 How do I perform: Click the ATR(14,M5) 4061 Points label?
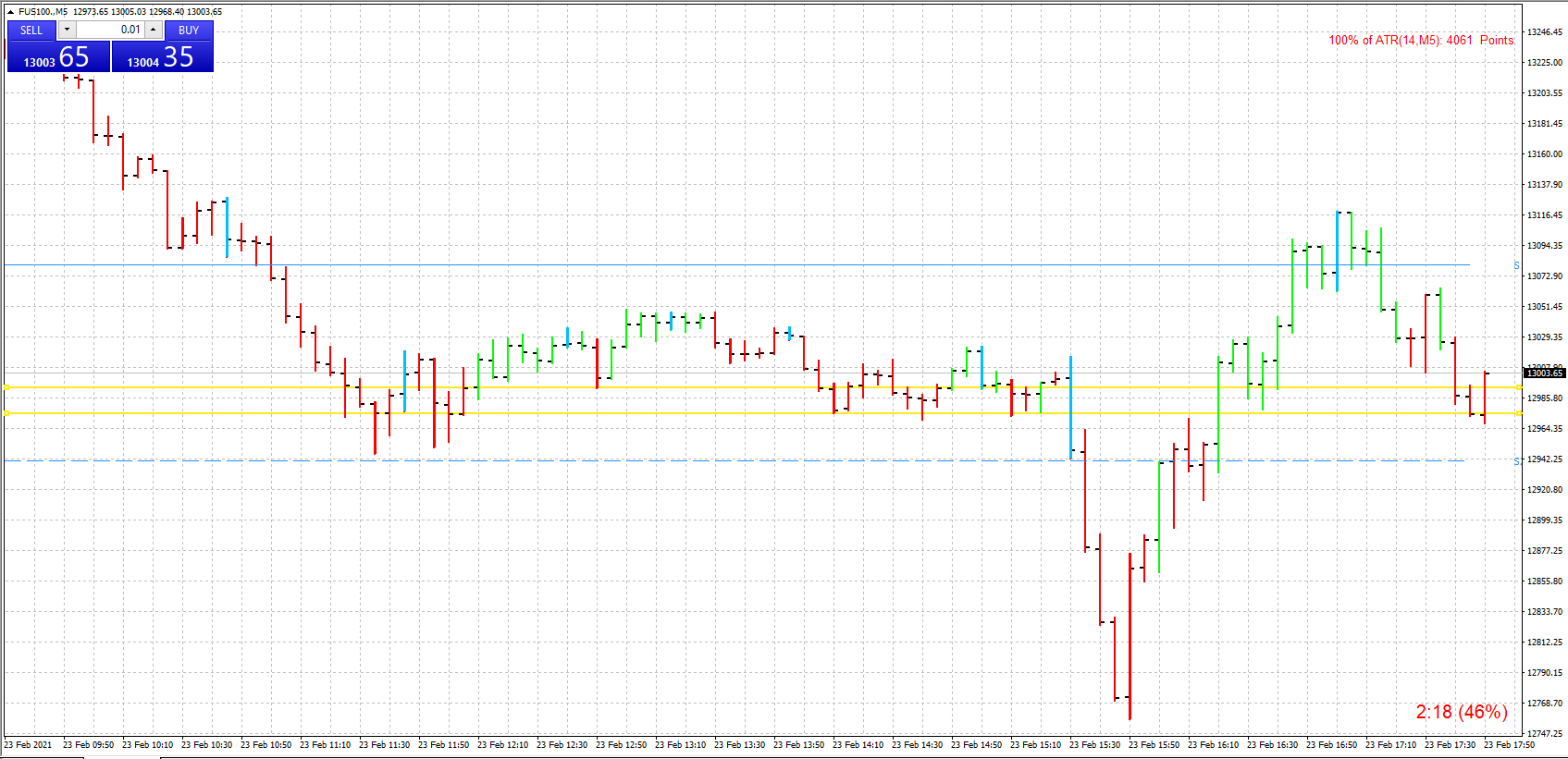pyautogui.click(x=1421, y=40)
